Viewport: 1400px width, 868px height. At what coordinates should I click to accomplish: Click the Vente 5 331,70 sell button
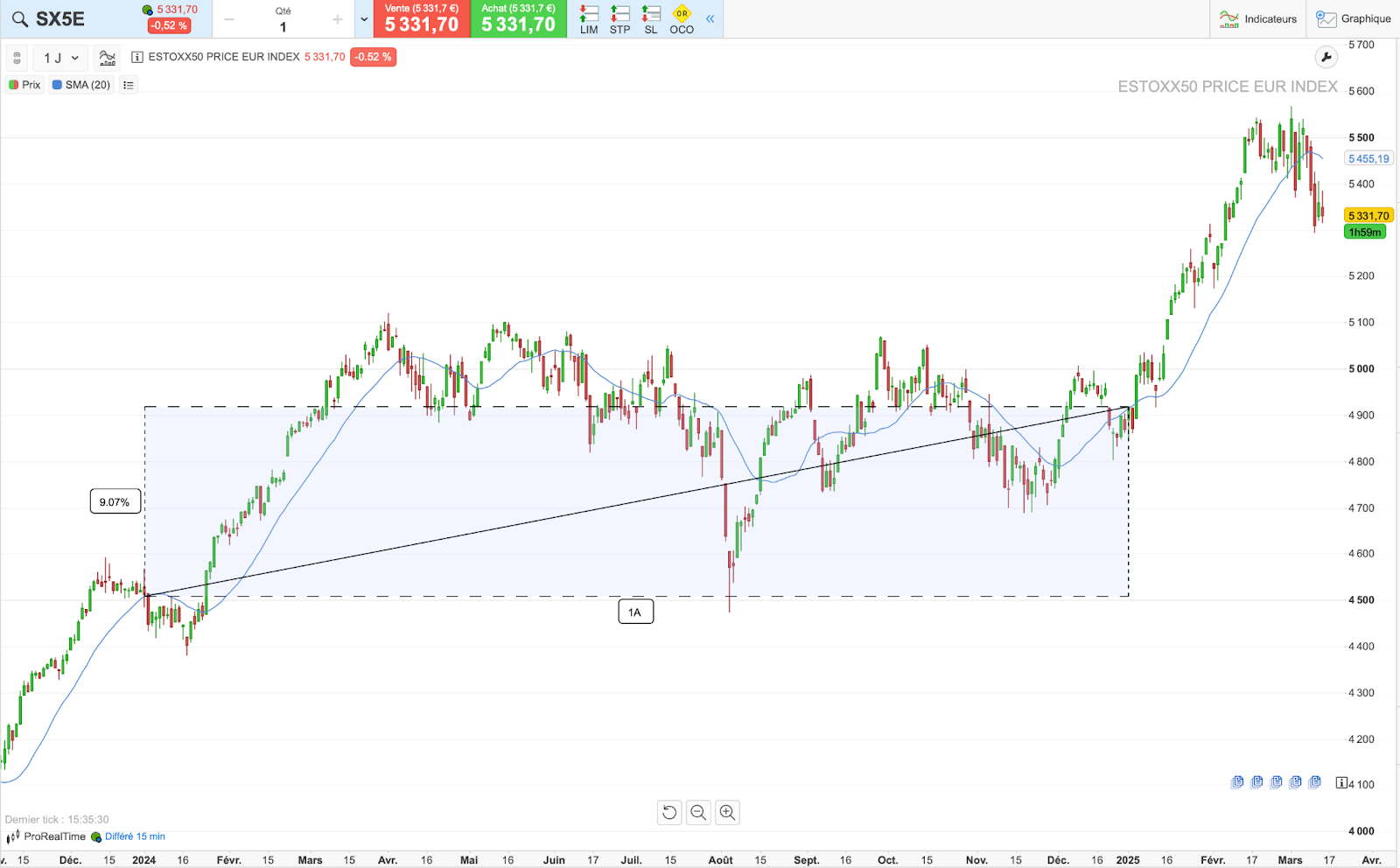422,18
